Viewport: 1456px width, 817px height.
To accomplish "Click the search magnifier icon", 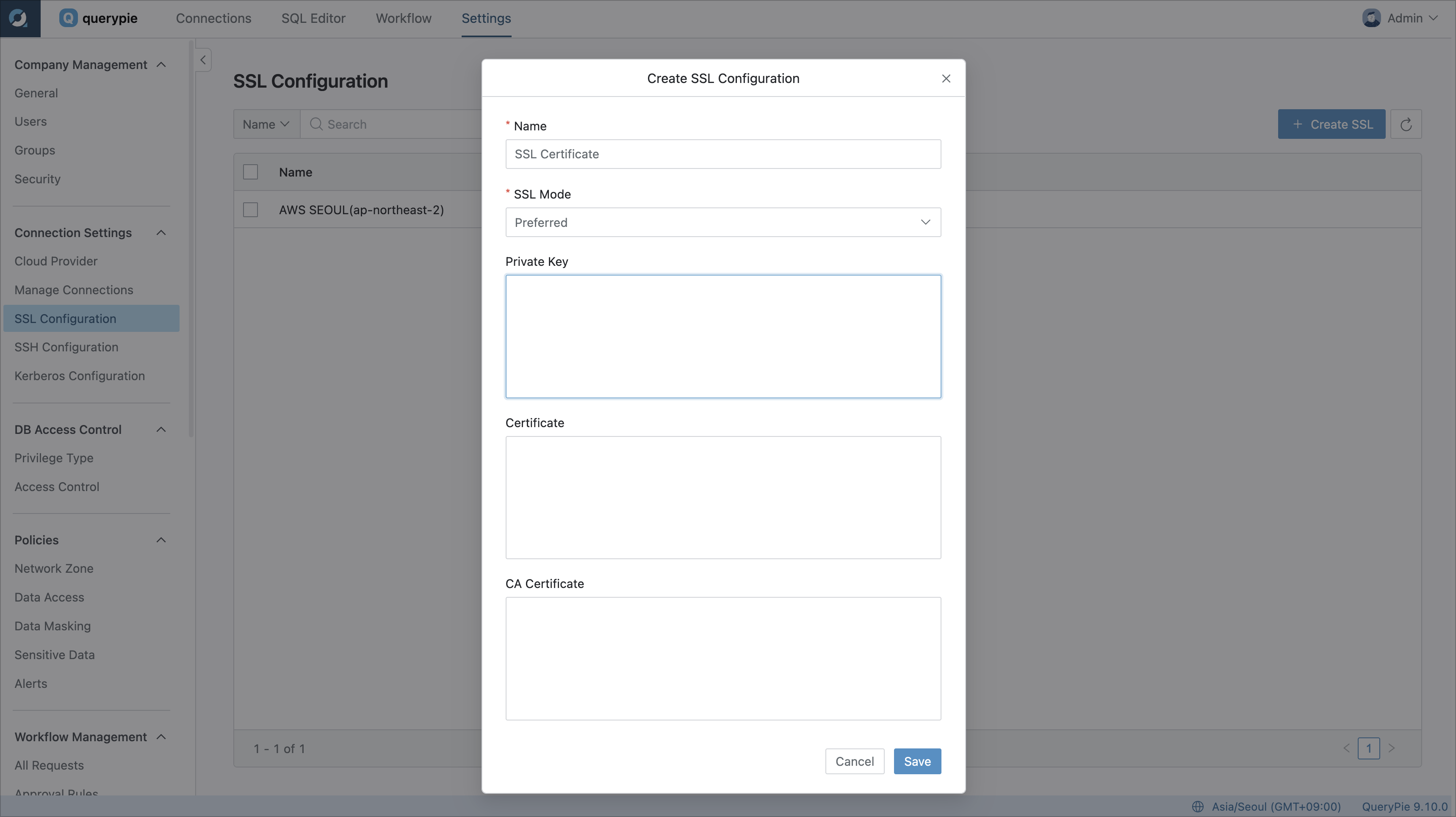I will [x=316, y=124].
